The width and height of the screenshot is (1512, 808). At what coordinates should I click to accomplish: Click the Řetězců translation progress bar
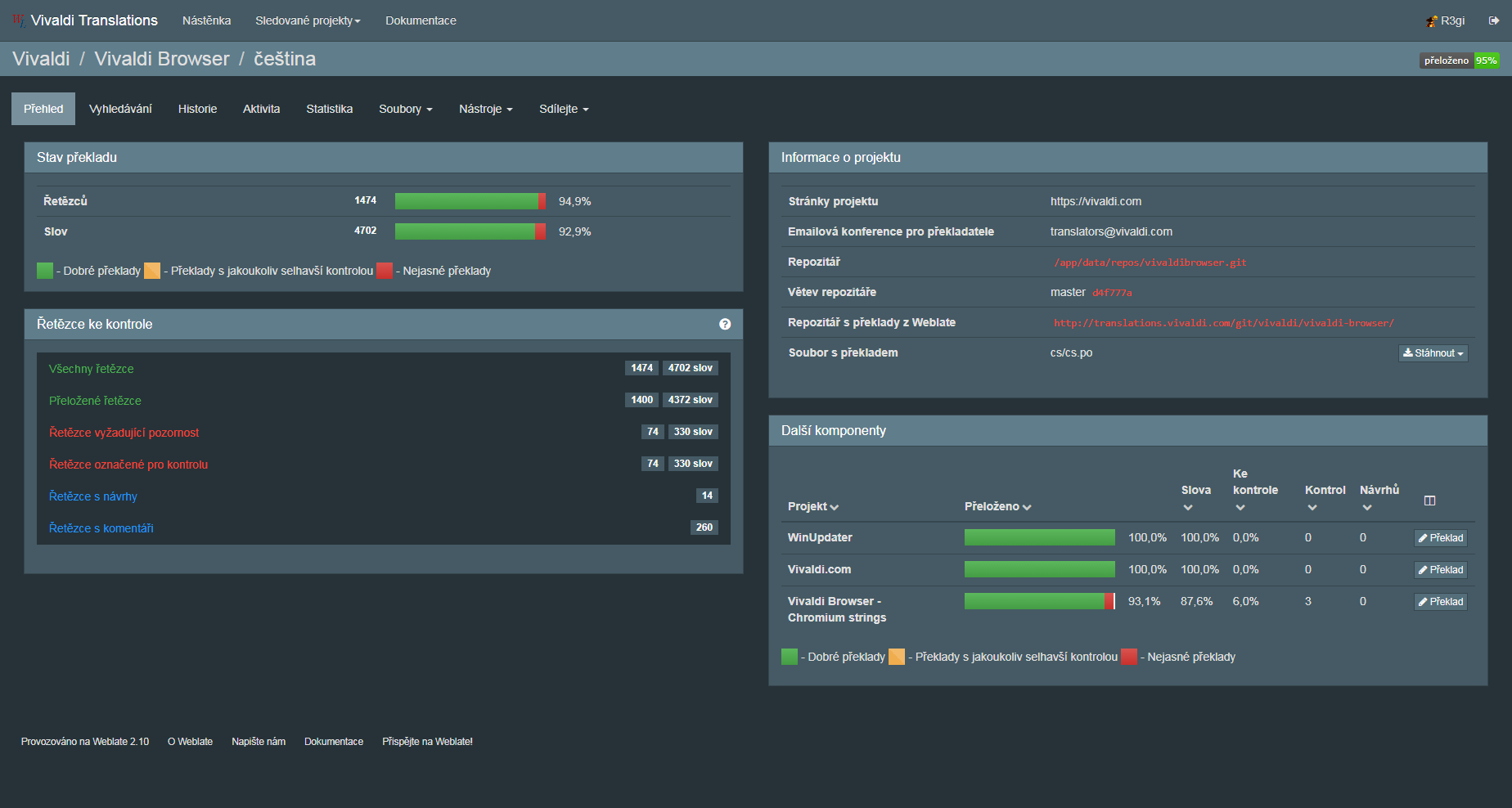pyautogui.click(x=470, y=201)
